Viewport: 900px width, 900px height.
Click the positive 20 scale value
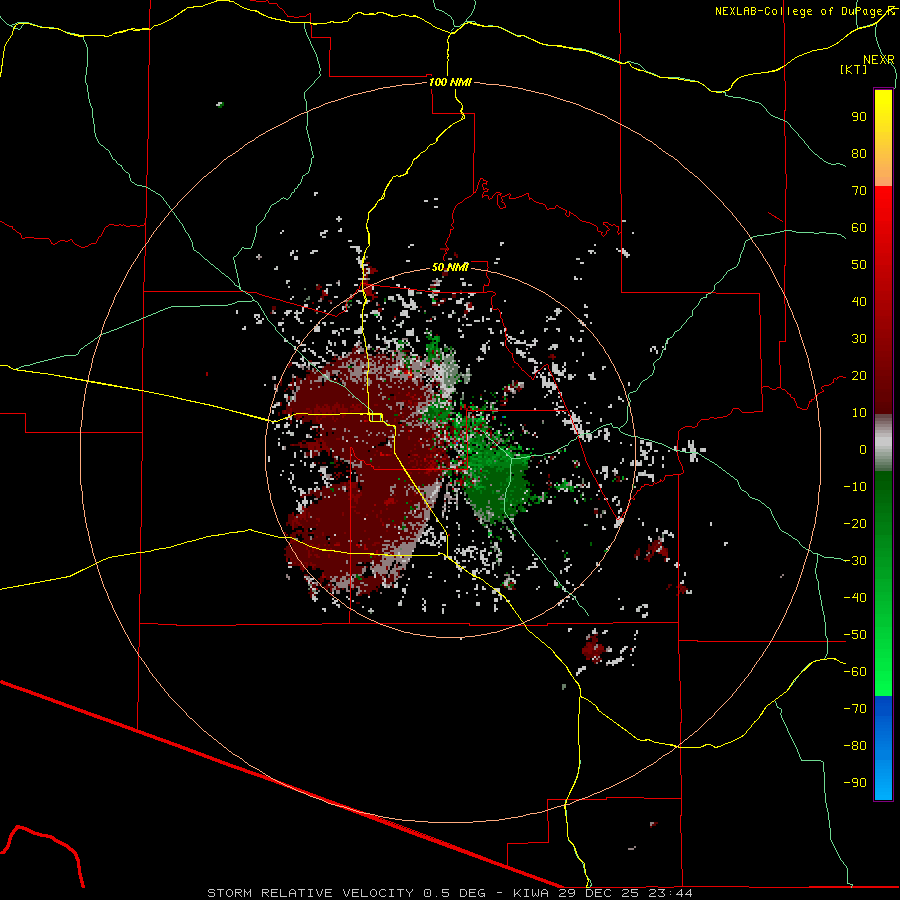[859, 376]
